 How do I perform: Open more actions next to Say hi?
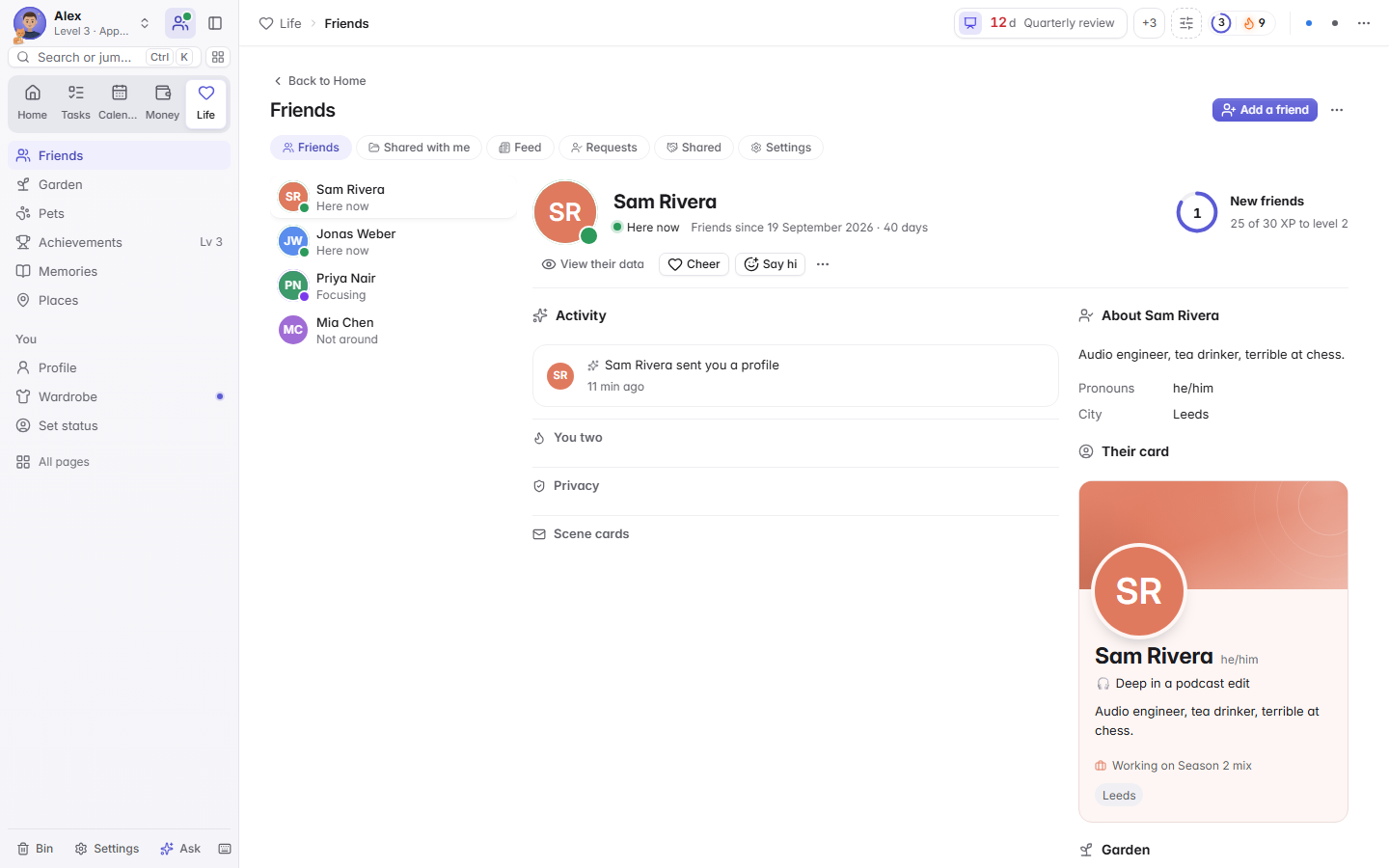point(823,264)
